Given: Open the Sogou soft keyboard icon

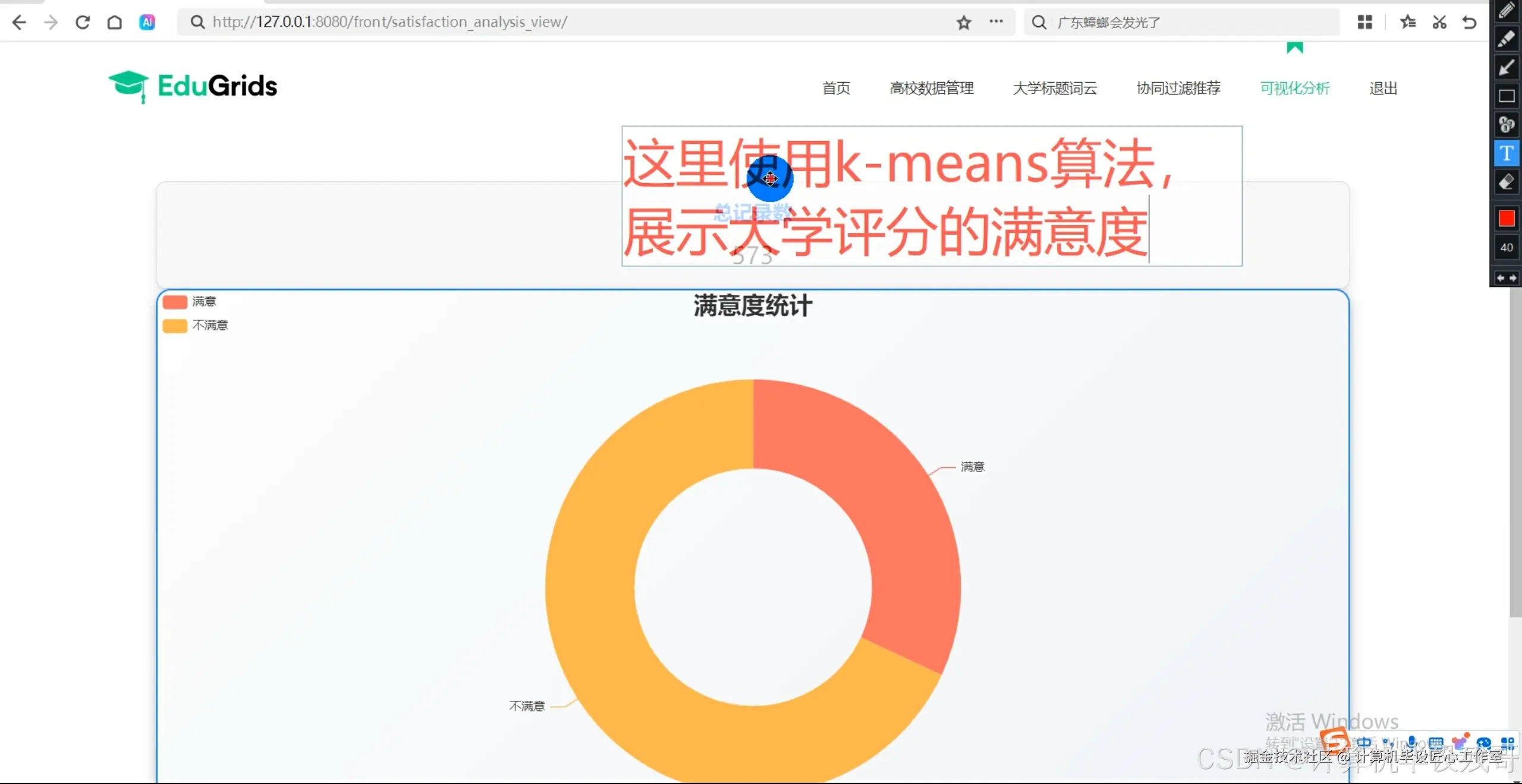Looking at the screenshot, I should pyautogui.click(x=1436, y=744).
